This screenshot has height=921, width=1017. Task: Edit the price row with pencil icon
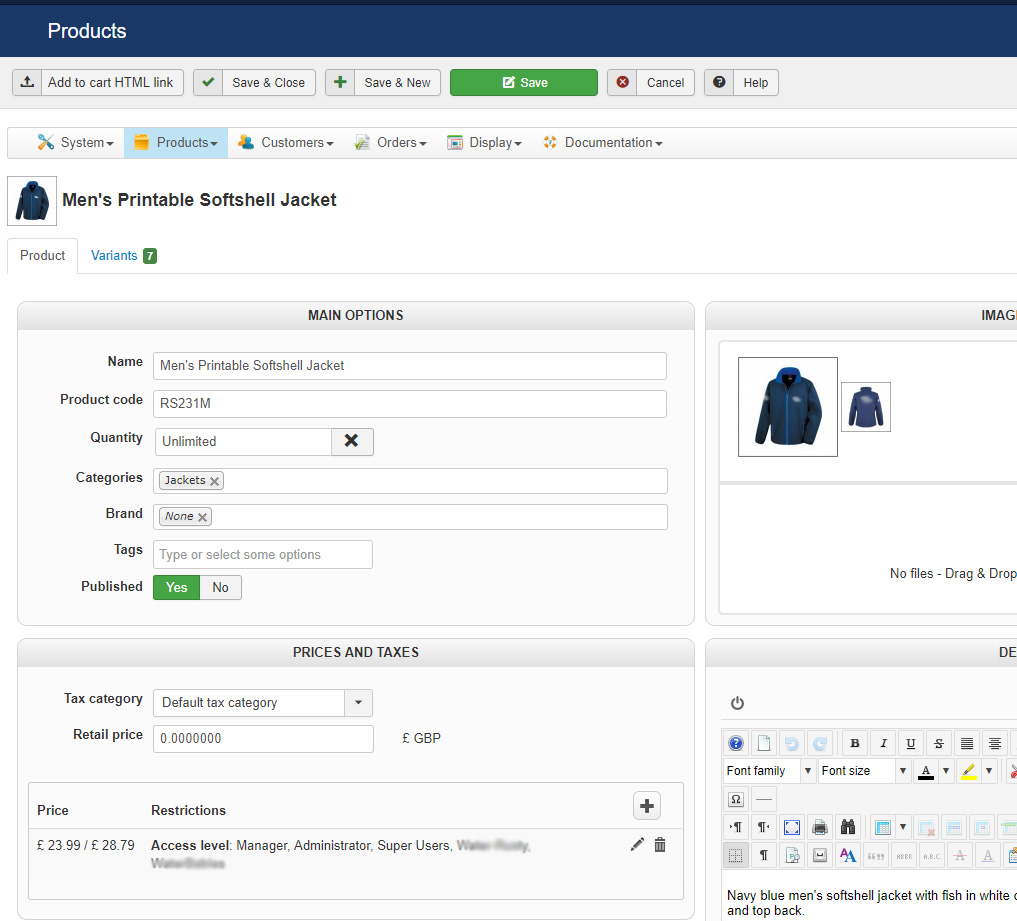(637, 845)
